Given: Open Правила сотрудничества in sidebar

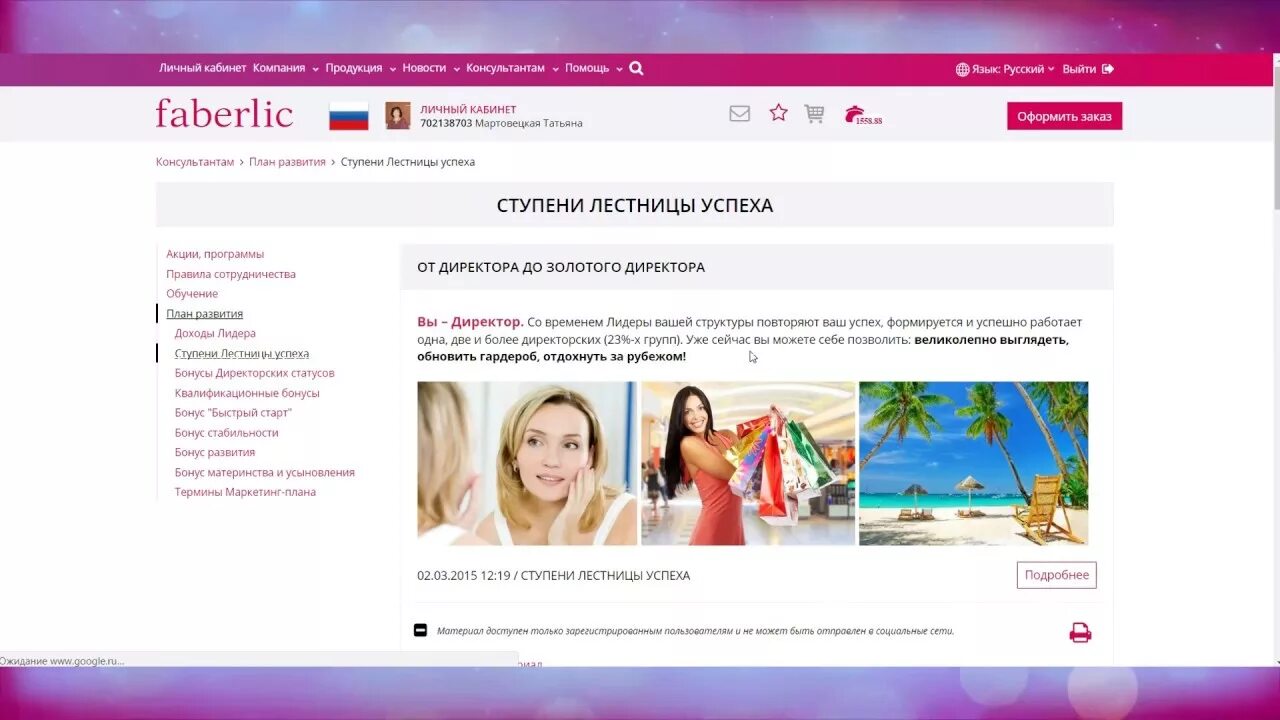Looking at the screenshot, I should 231,274.
